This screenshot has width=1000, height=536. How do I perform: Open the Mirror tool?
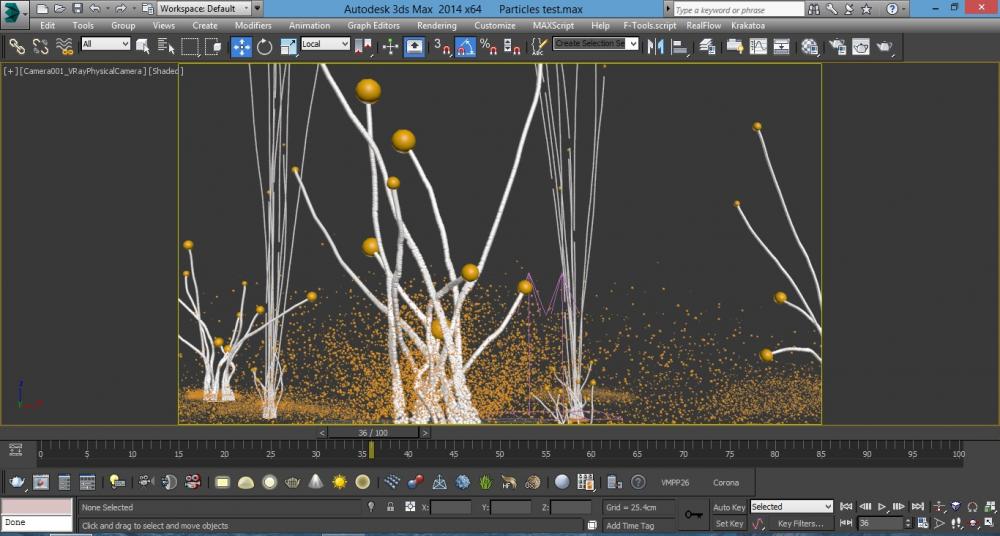pyautogui.click(x=657, y=46)
